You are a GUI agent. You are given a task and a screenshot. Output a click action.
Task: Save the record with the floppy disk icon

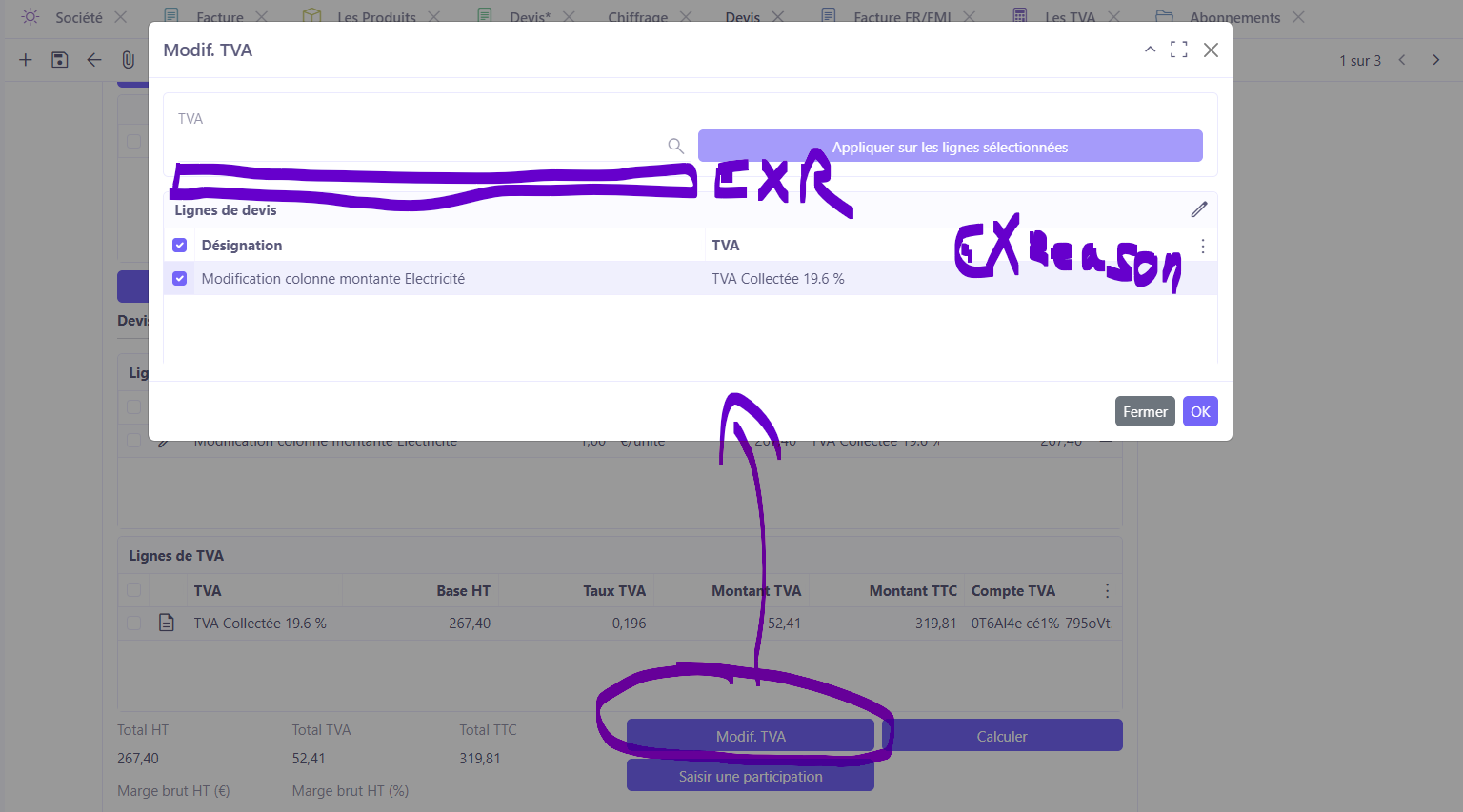click(60, 60)
